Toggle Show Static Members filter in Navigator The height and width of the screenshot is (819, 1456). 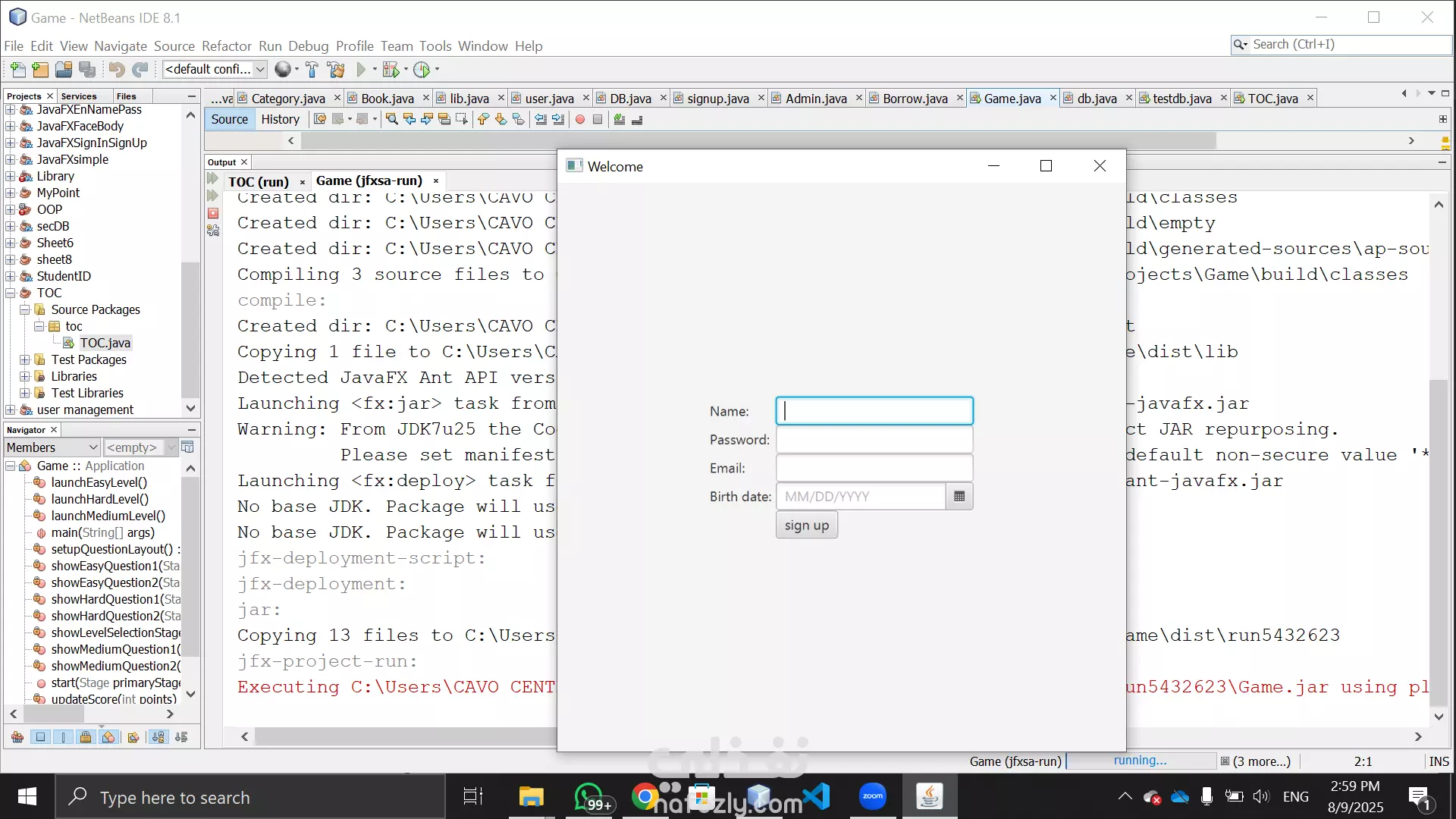point(63,737)
